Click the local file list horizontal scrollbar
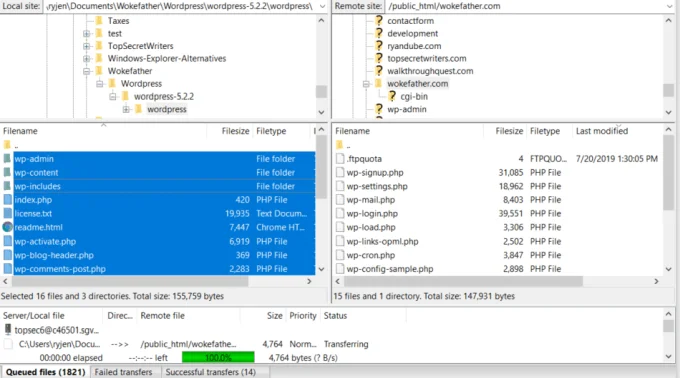Viewport: 680px width, 378px height. pos(130,281)
